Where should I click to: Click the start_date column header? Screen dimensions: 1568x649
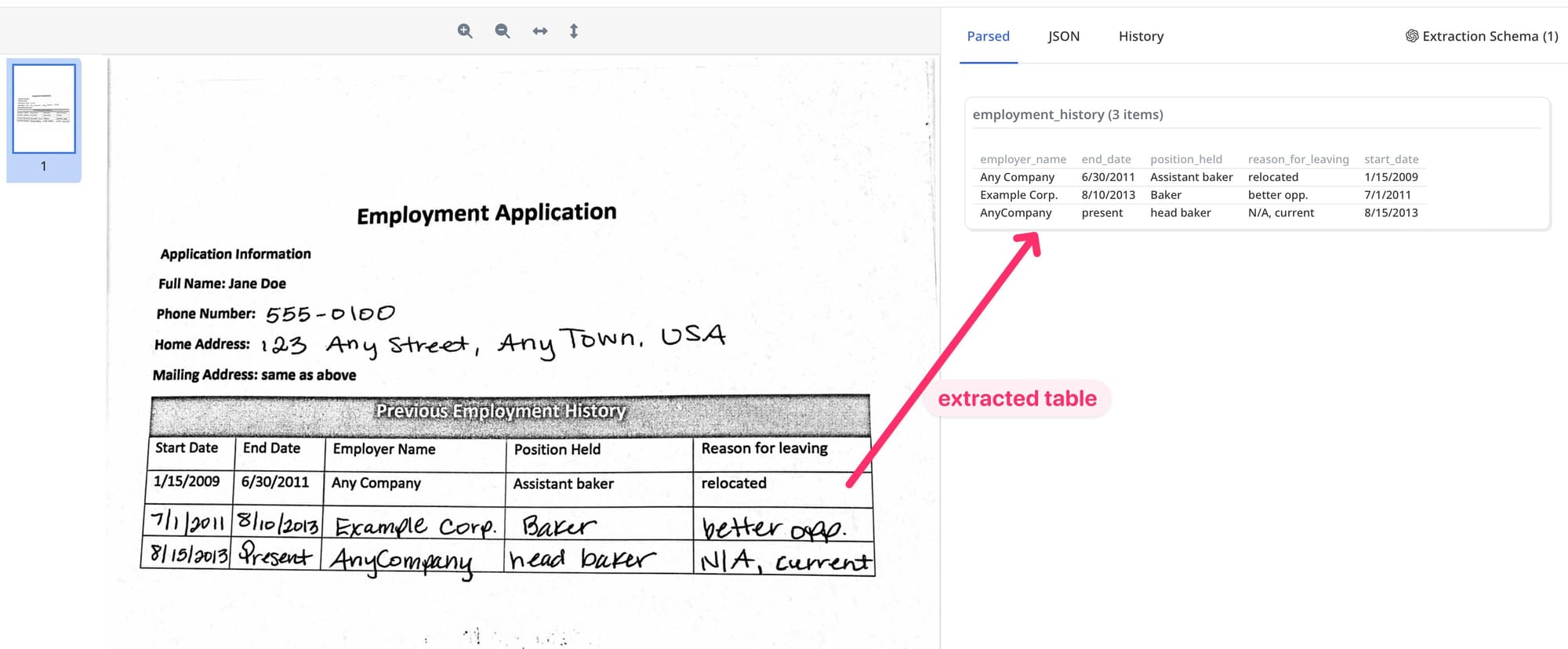tap(1391, 159)
